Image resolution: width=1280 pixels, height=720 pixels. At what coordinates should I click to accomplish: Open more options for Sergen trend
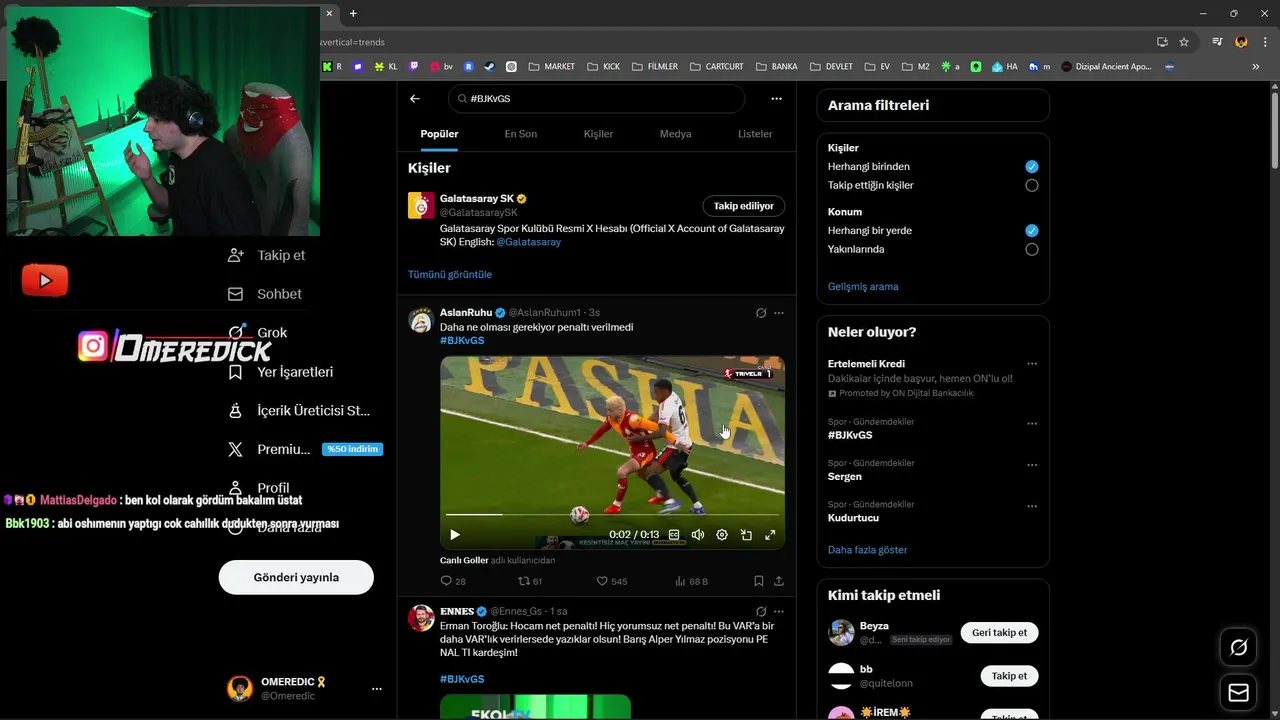[1032, 465]
